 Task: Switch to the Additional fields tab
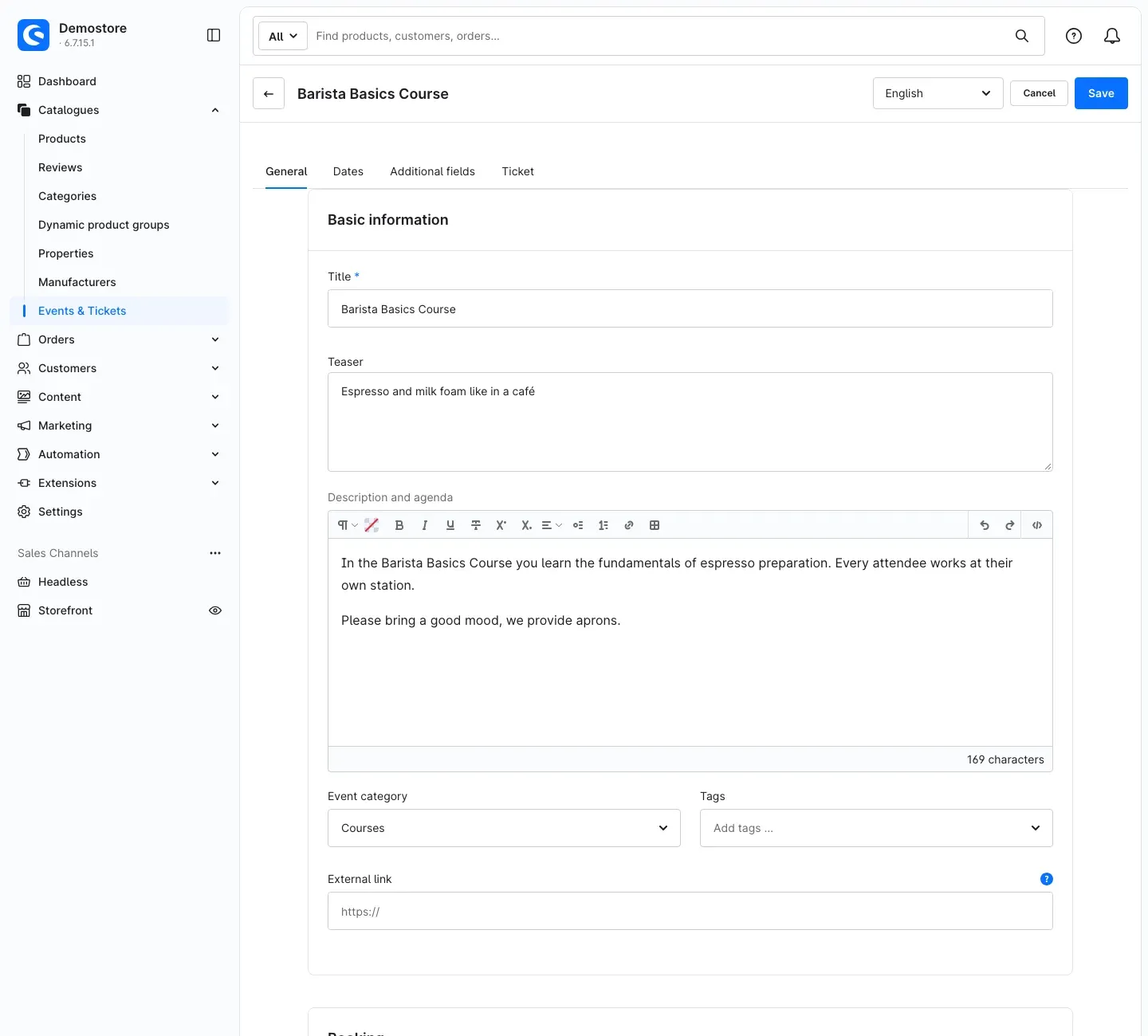[433, 171]
